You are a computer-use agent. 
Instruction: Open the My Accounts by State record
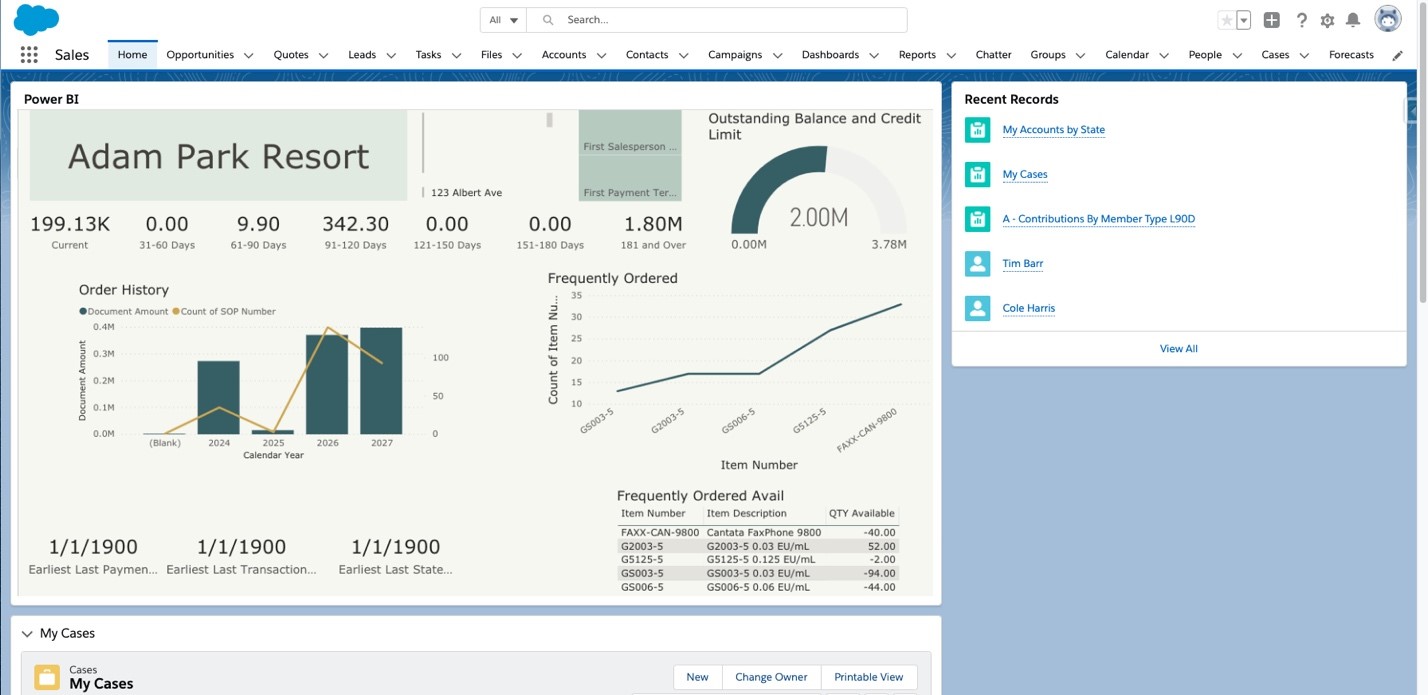coord(1053,130)
